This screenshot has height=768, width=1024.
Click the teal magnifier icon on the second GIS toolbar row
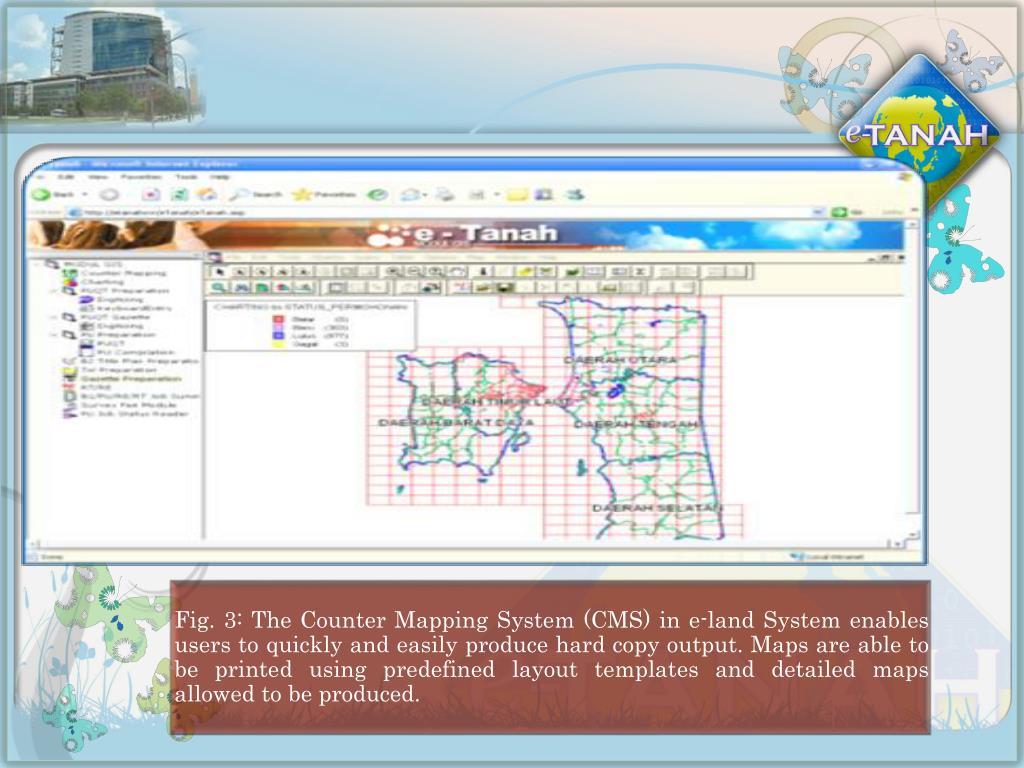(x=219, y=287)
